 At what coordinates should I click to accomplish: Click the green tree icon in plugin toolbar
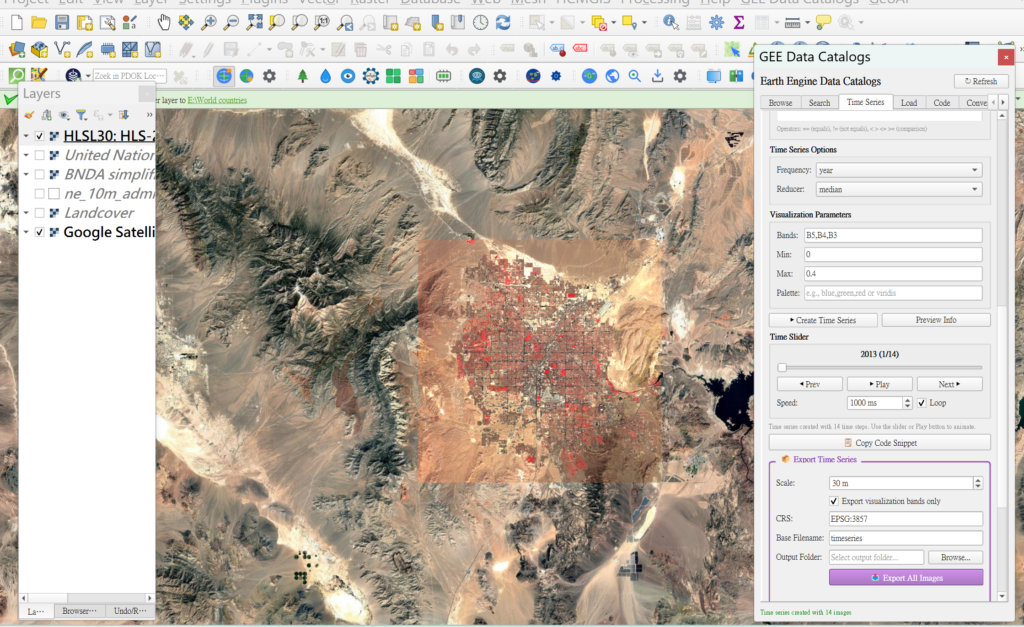(x=302, y=76)
